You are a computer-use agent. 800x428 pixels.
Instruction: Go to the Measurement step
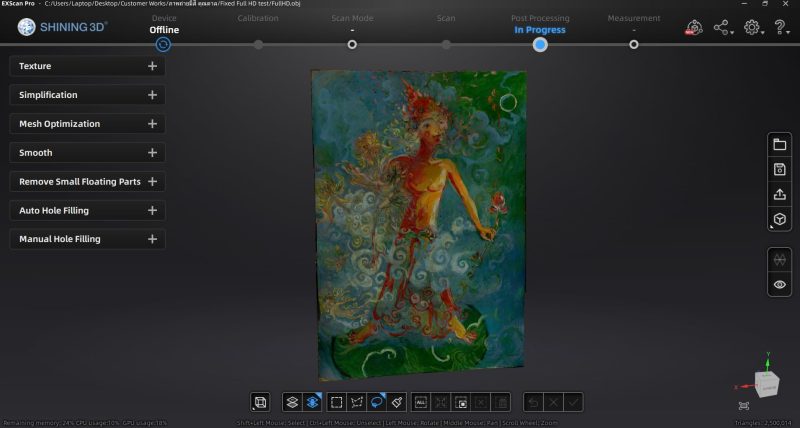[x=634, y=18]
